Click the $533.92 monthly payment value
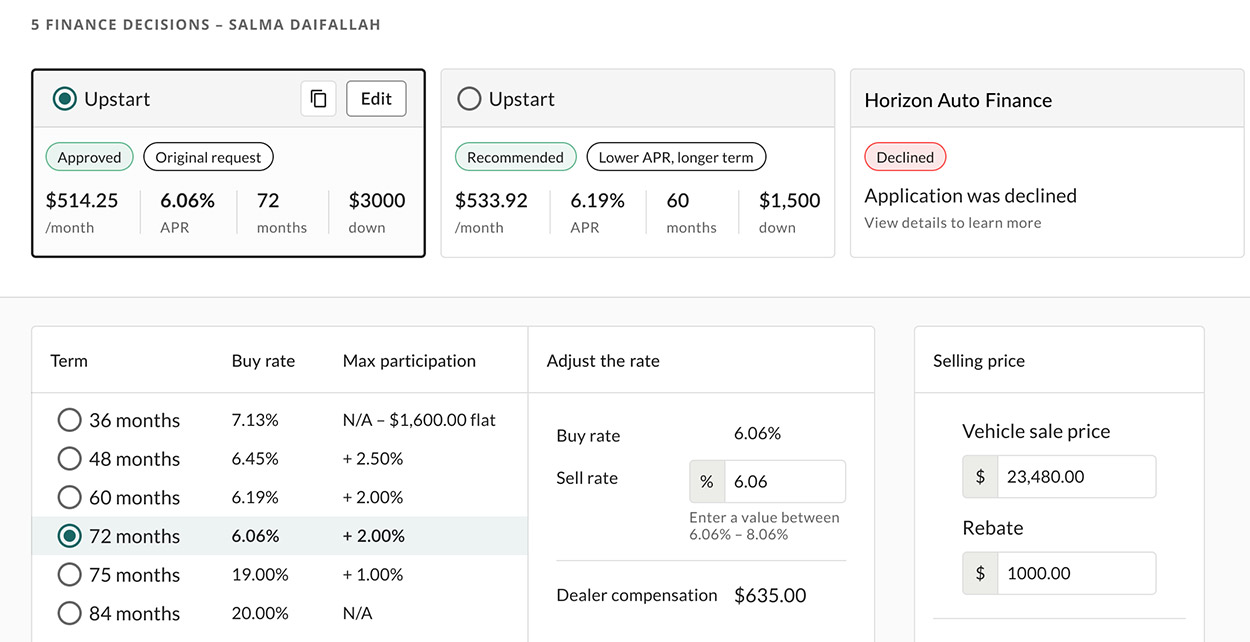Image resolution: width=1250 pixels, height=642 pixels. [491, 200]
